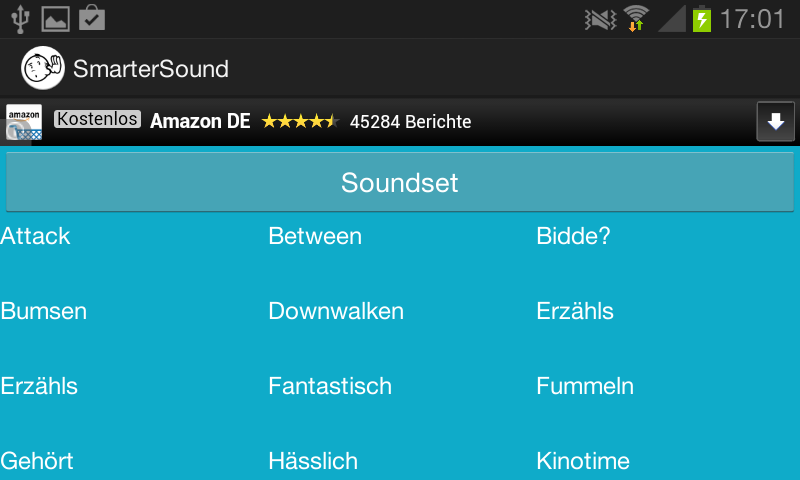Open the Soundset selector button
800x480 pixels.
tap(399, 182)
